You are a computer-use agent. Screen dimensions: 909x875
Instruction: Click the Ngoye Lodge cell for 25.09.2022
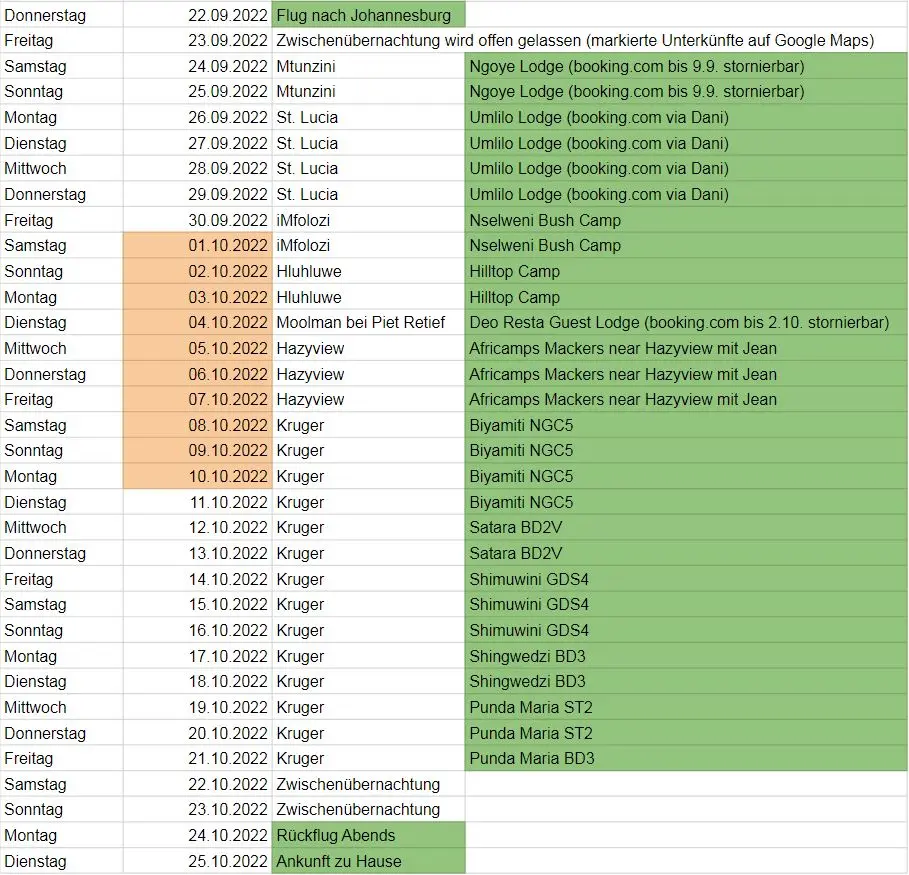pos(686,91)
